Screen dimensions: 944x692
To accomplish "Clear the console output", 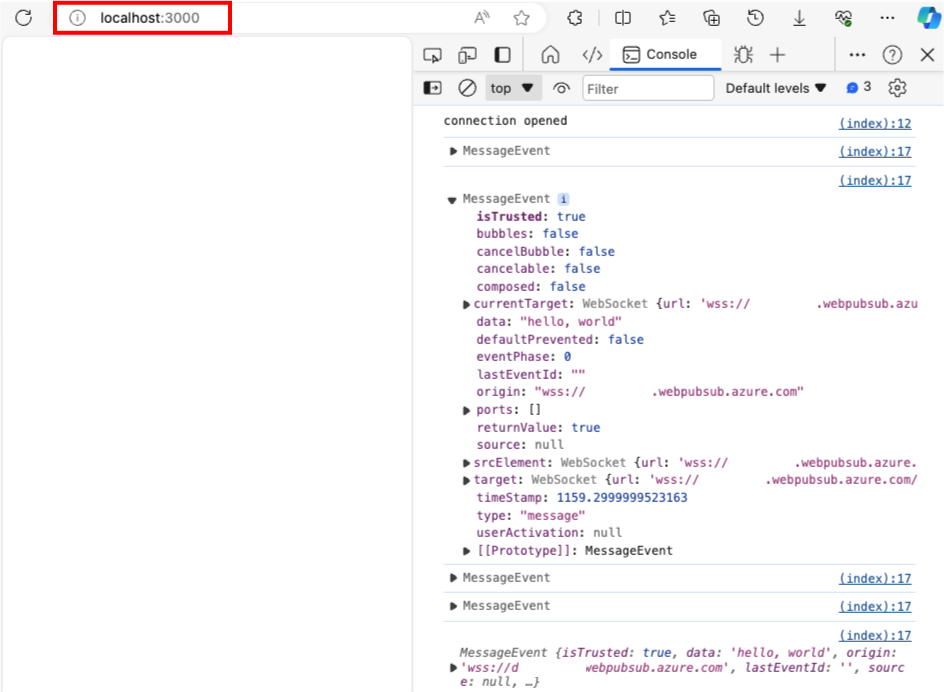I will pos(467,88).
